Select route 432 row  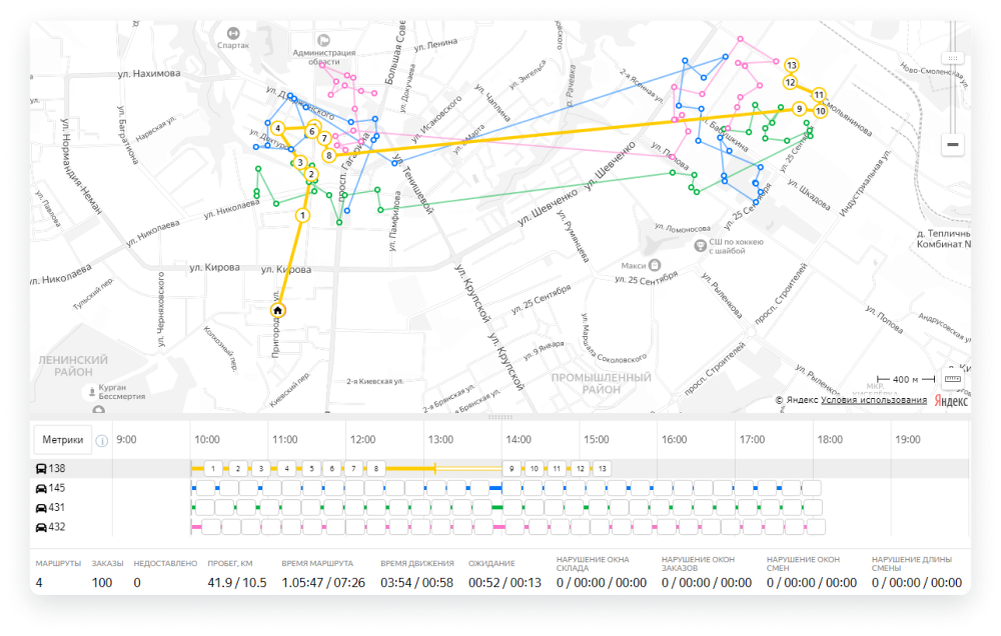tap(500, 527)
